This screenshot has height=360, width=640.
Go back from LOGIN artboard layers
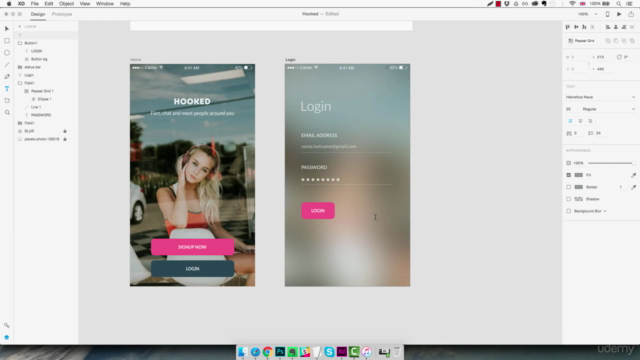tap(20, 27)
